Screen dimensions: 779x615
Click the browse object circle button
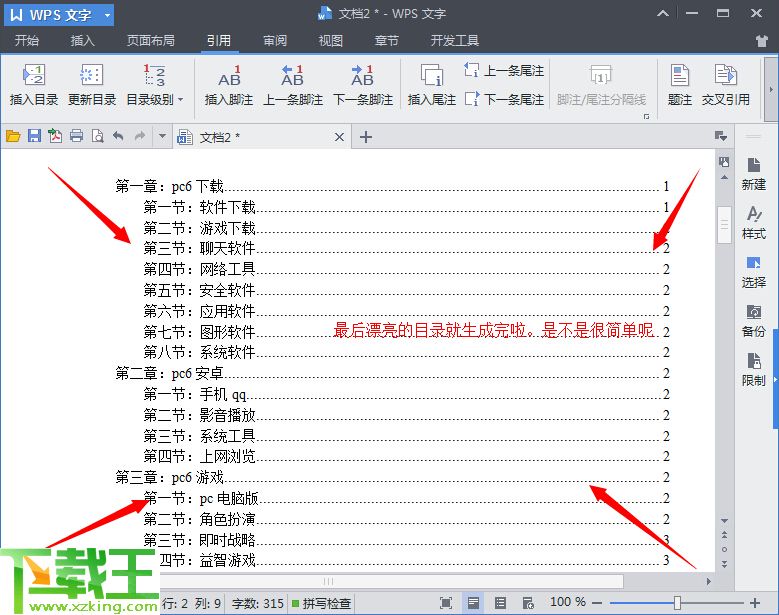click(x=724, y=549)
